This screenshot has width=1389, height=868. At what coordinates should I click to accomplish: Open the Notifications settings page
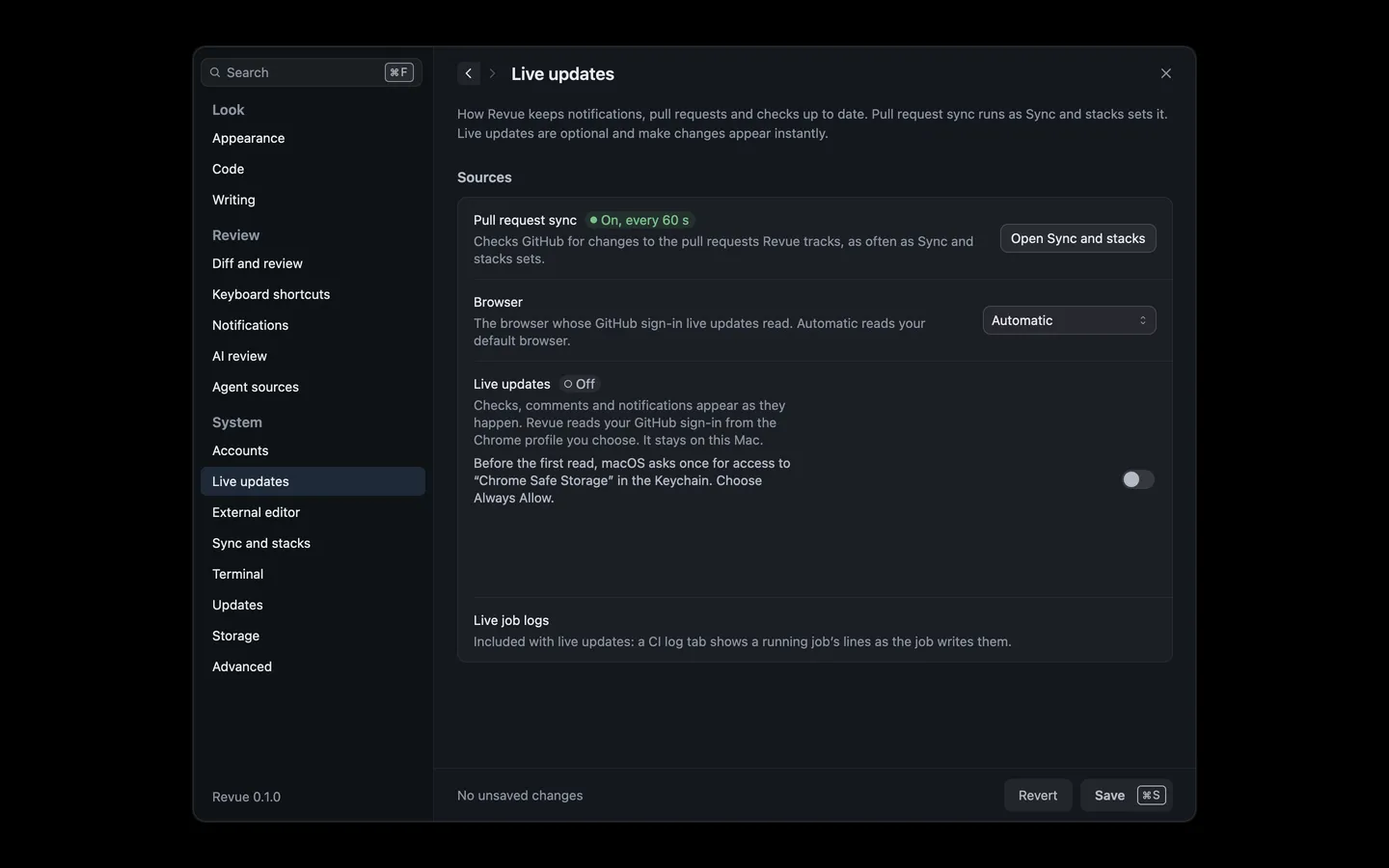coord(313,325)
